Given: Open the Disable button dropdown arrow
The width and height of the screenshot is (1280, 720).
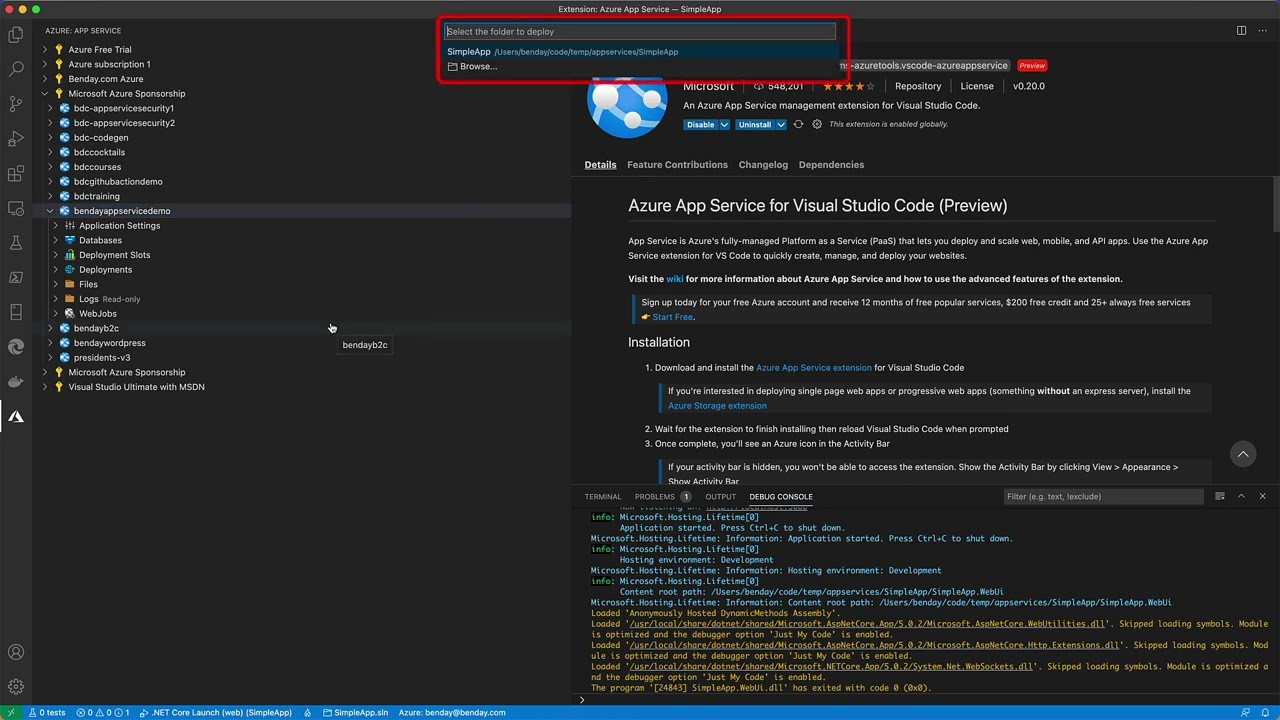Looking at the screenshot, I should click(x=724, y=125).
